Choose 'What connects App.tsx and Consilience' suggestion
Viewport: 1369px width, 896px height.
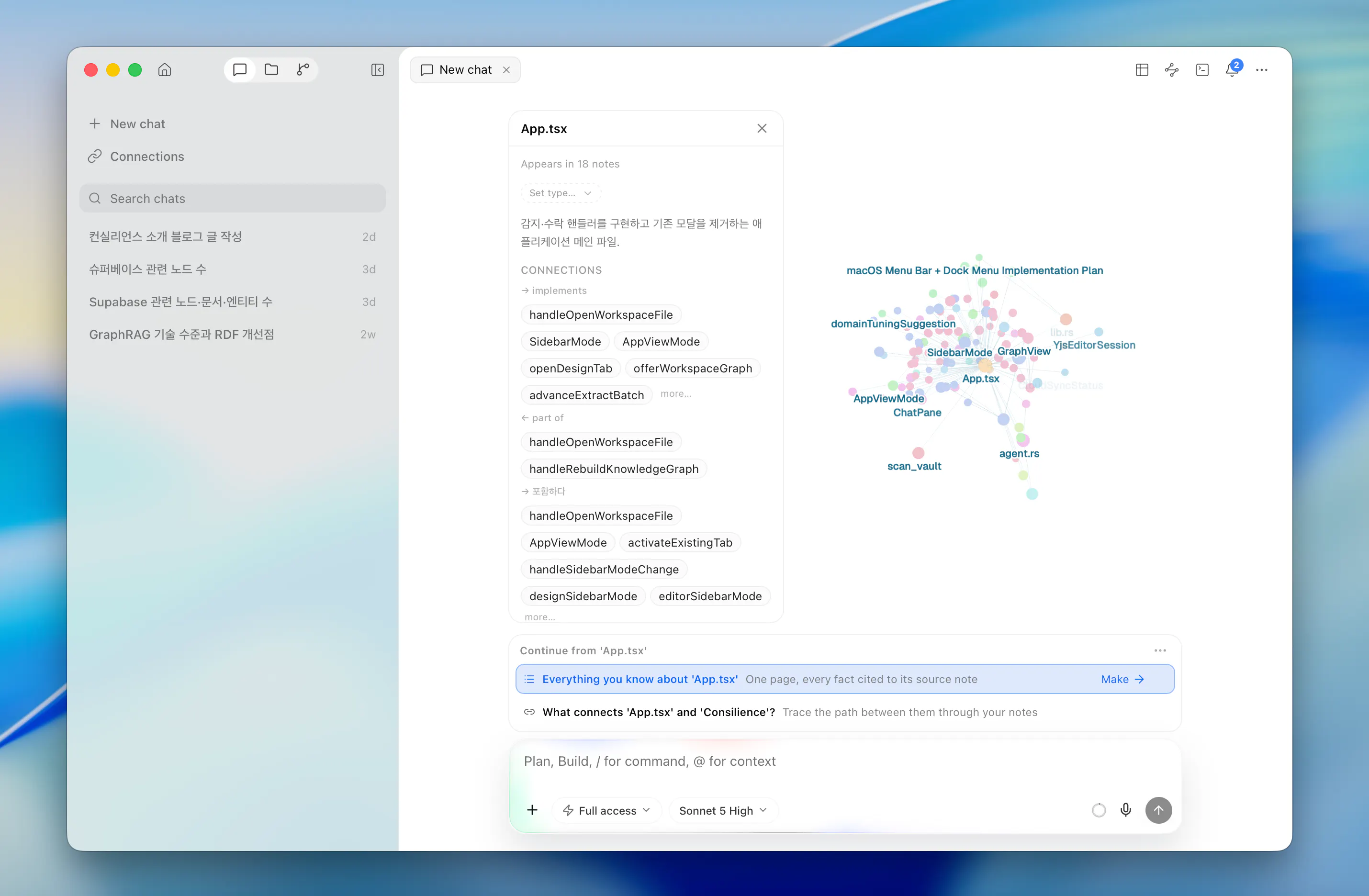[845, 713]
